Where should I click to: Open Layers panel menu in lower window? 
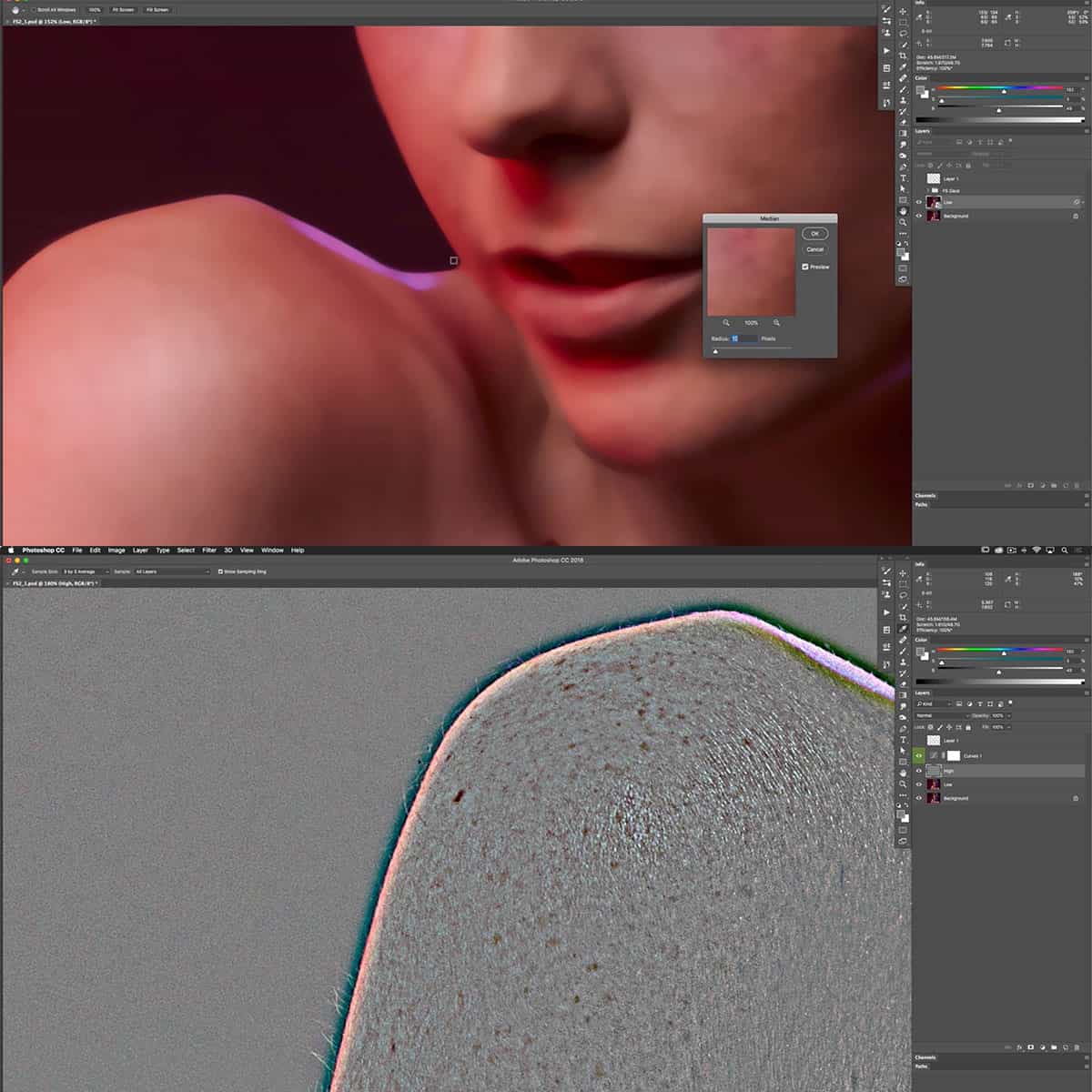(x=1087, y=693)
